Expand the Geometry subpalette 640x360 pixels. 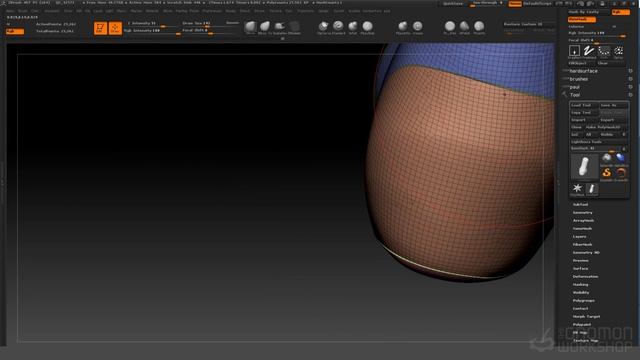pos(582,213)
